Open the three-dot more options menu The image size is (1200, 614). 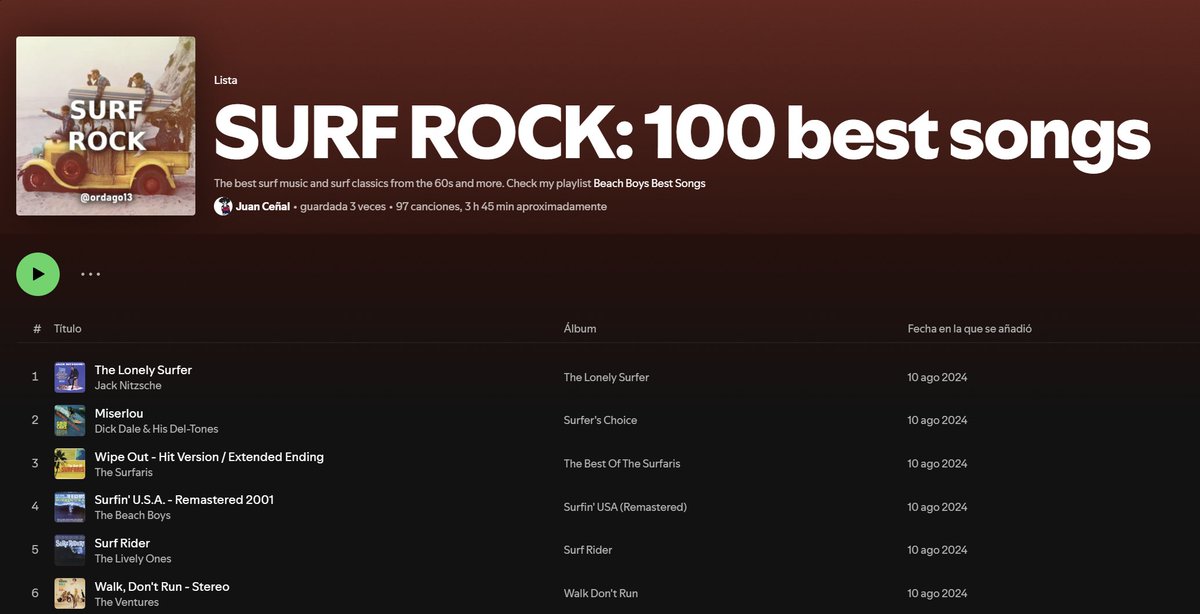(x=91, y=274)
